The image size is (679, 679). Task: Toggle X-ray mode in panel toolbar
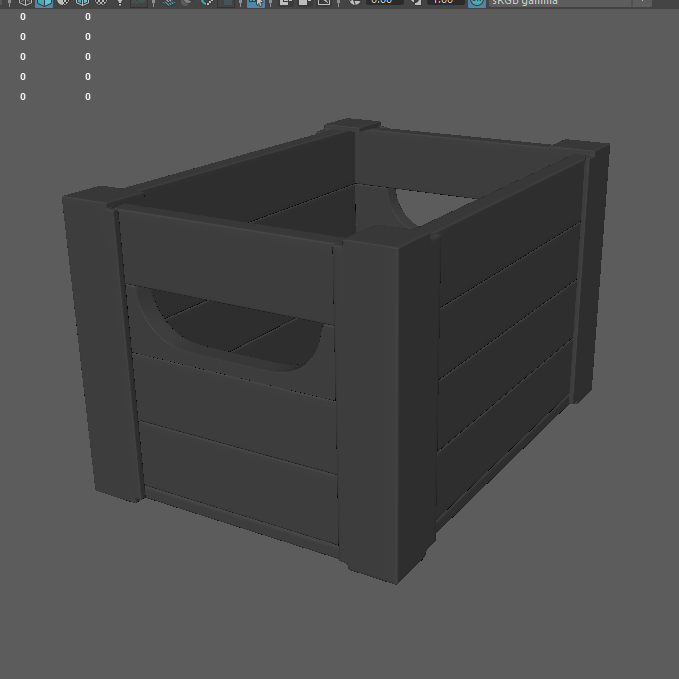click(x=286, y=2)
